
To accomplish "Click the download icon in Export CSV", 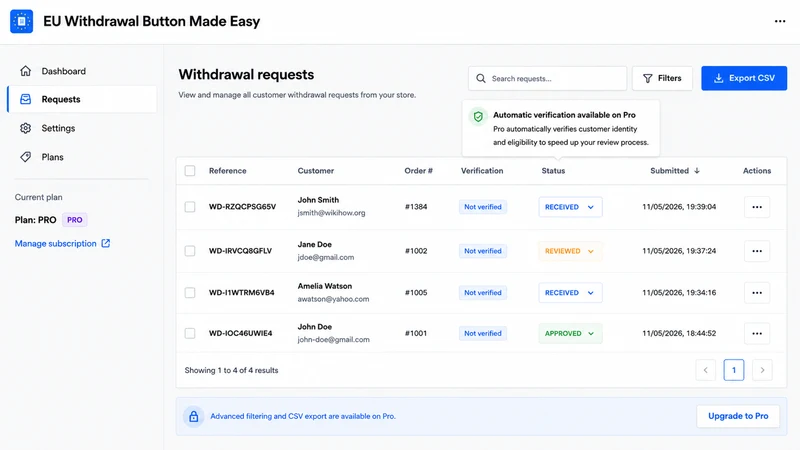I will pos(718,78).
